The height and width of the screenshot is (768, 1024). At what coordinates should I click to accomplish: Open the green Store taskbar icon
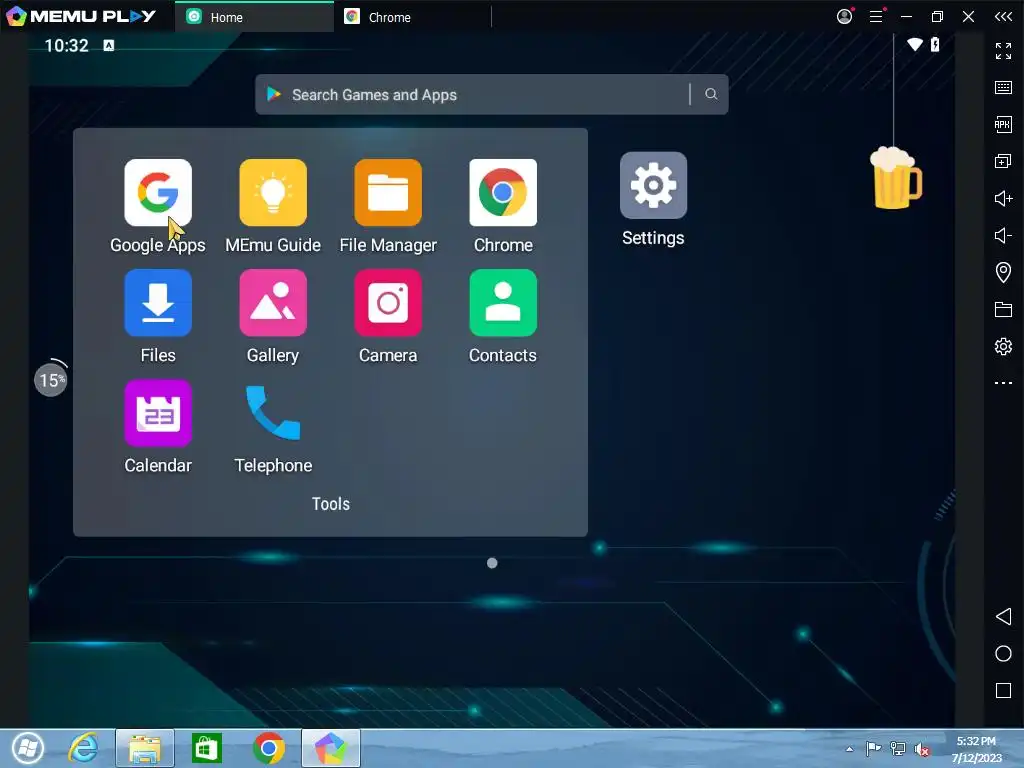(206, 748)
